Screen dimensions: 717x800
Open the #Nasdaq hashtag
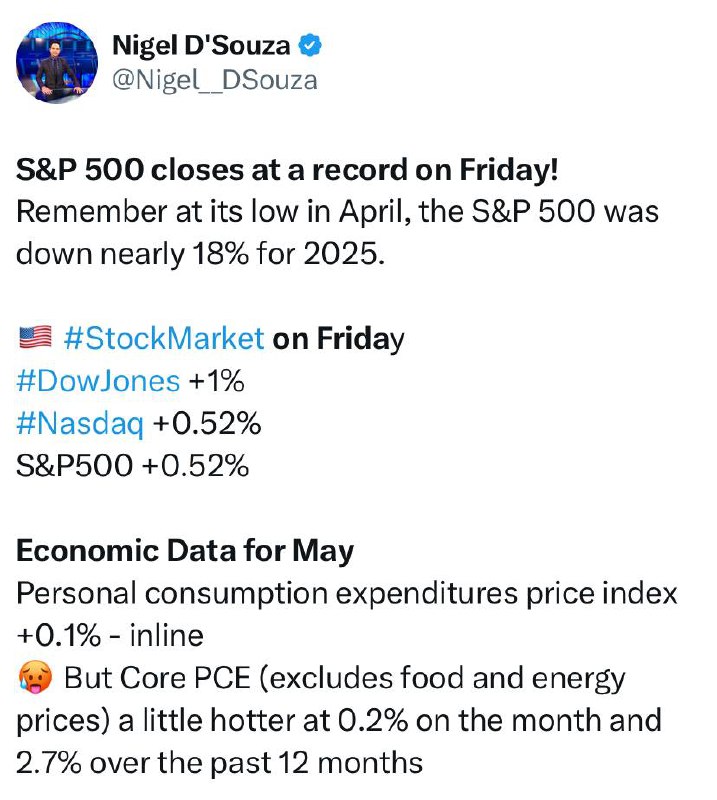(x=80, y=424)
